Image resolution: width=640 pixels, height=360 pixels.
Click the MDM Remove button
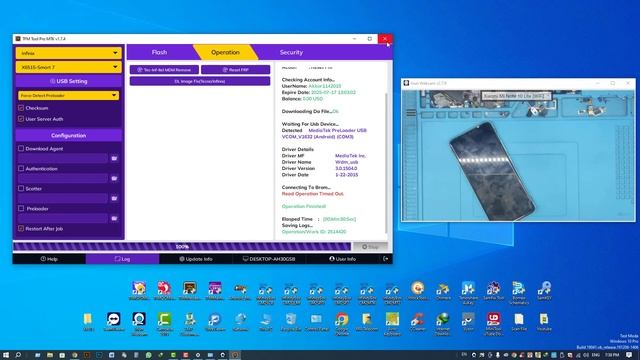[x=164, y=70]
